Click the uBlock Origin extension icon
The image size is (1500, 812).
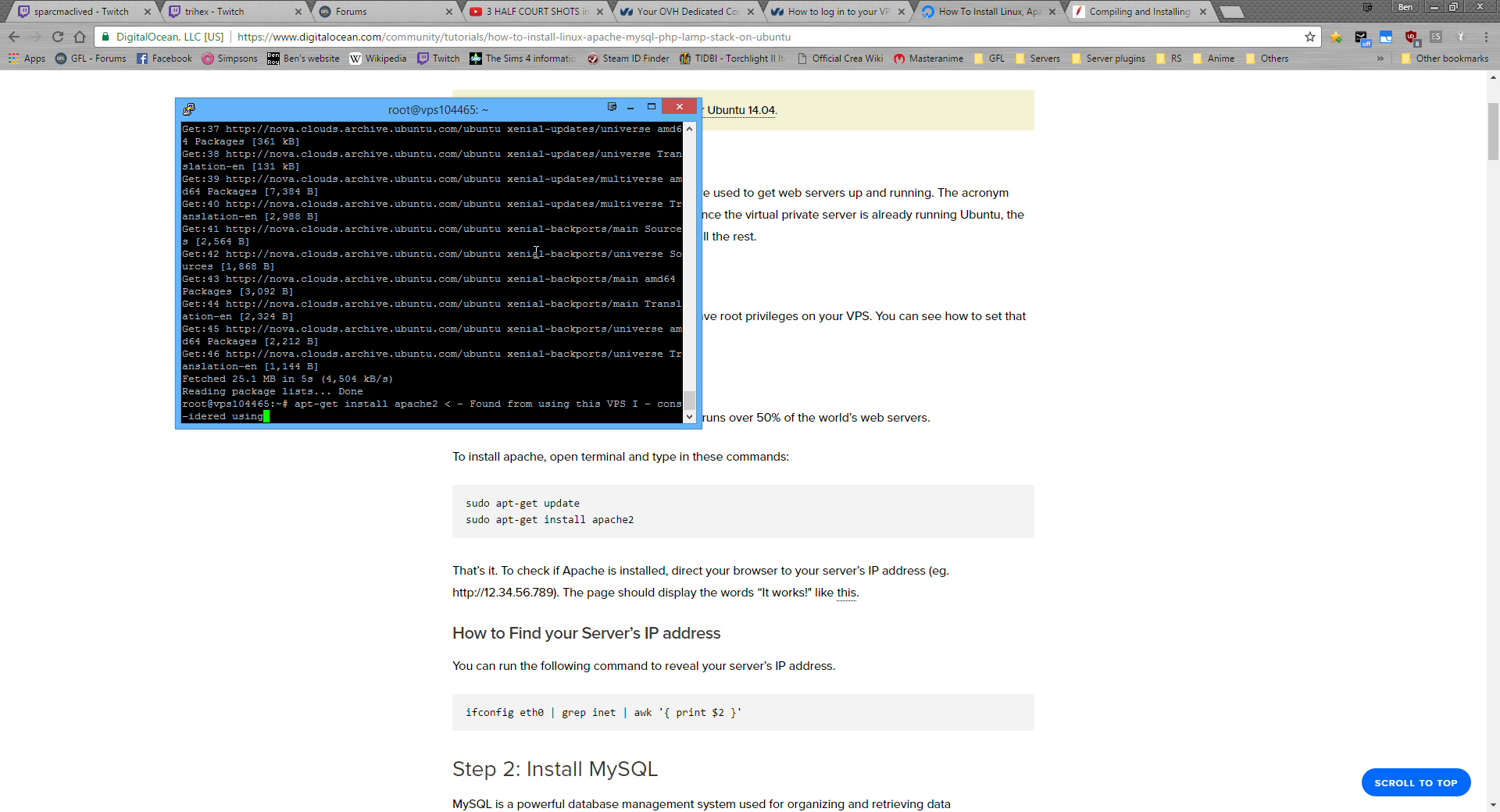(x=1411, y=37)
